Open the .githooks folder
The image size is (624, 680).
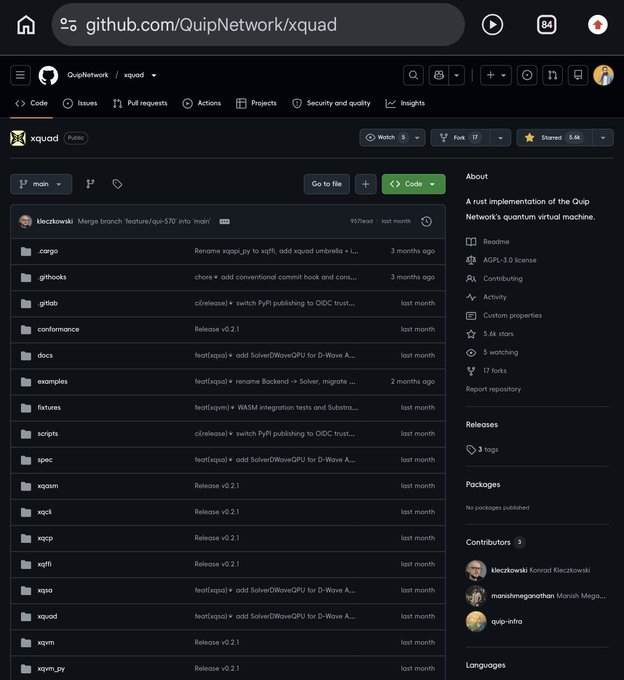tap(52, 277)
